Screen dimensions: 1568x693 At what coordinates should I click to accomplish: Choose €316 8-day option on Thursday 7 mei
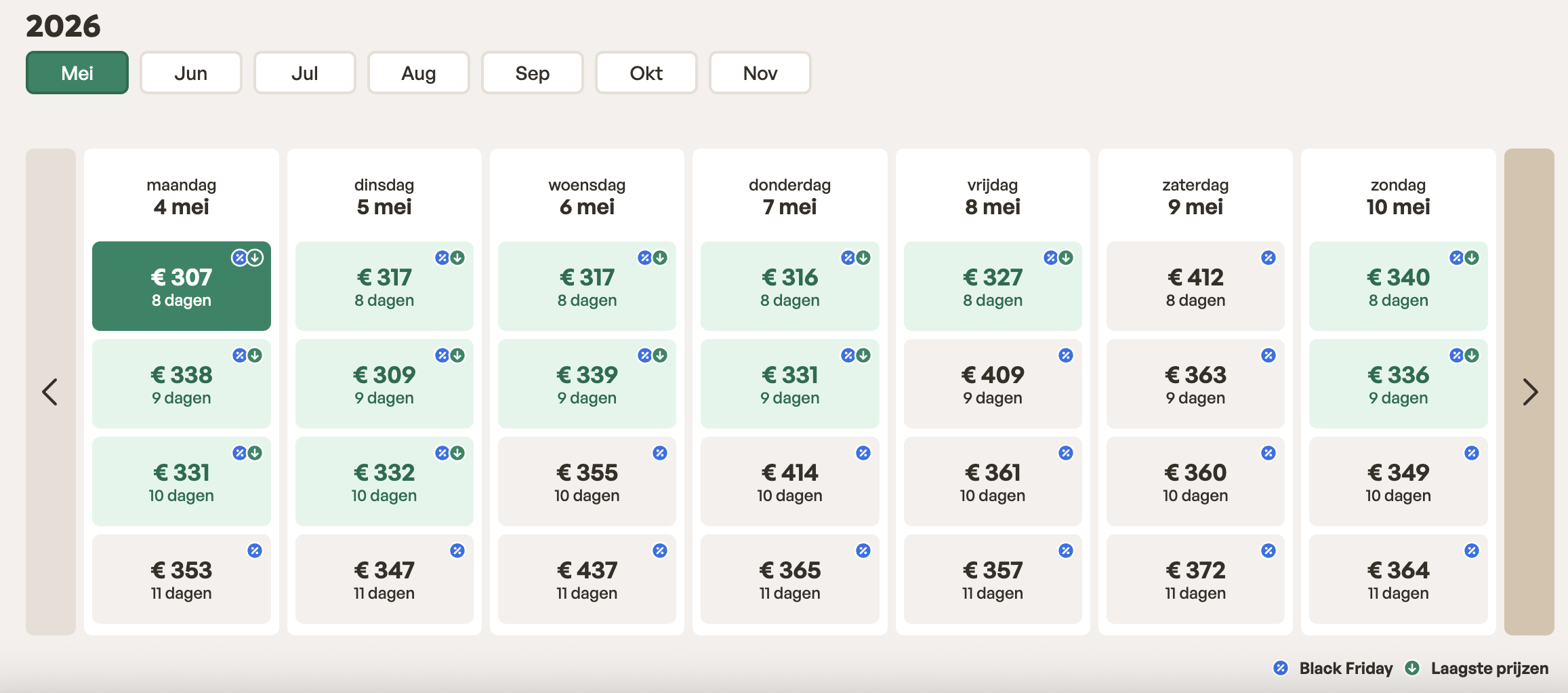click(x=789, y=286)
